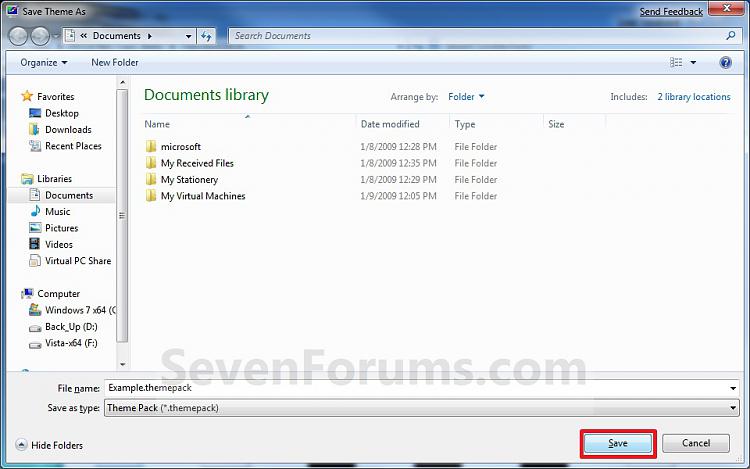Click the Cancel button
This screenshot has height=469, width=750.
[x=696, y=443]
